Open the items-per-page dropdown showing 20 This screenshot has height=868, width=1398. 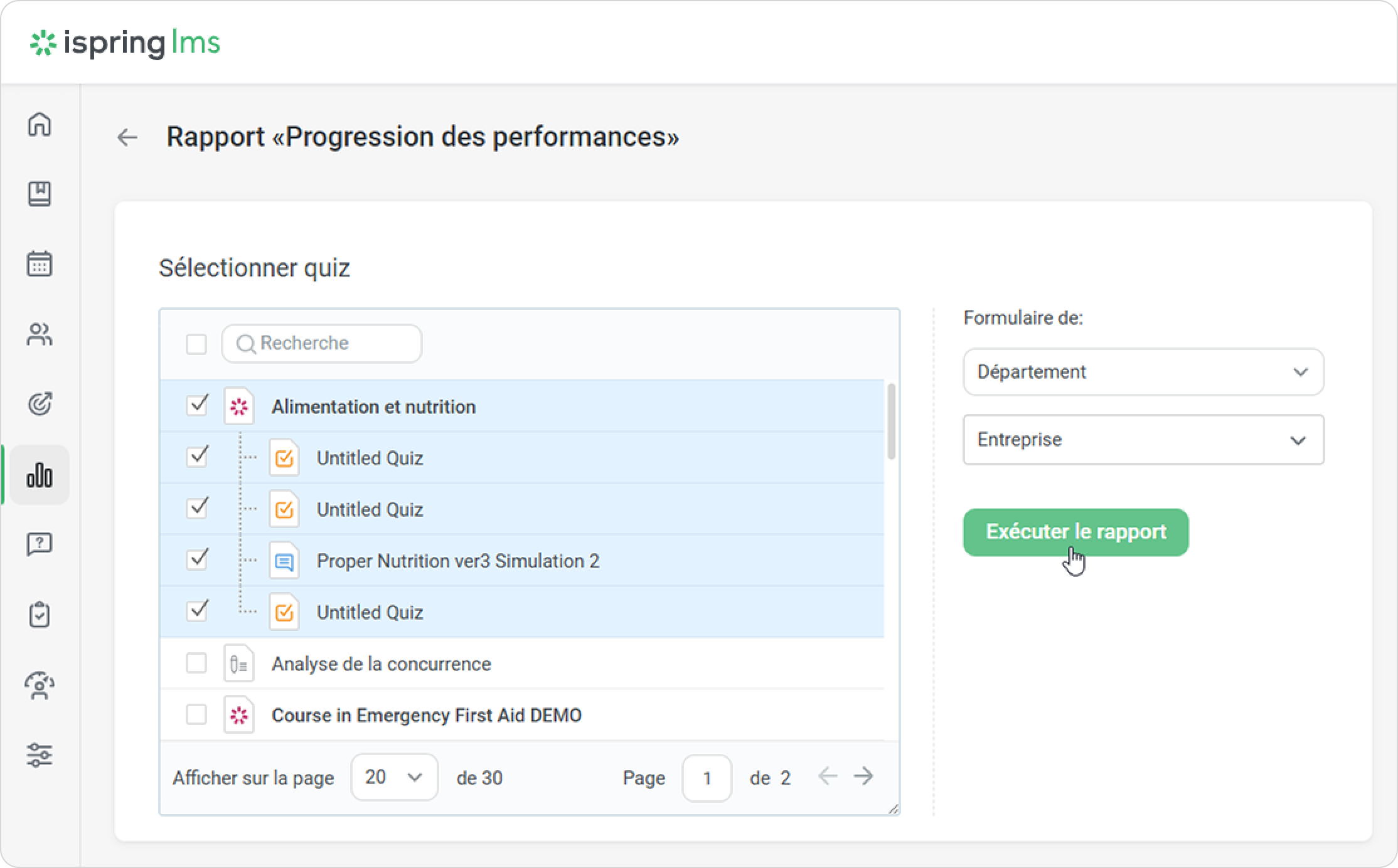pos(394,778)
